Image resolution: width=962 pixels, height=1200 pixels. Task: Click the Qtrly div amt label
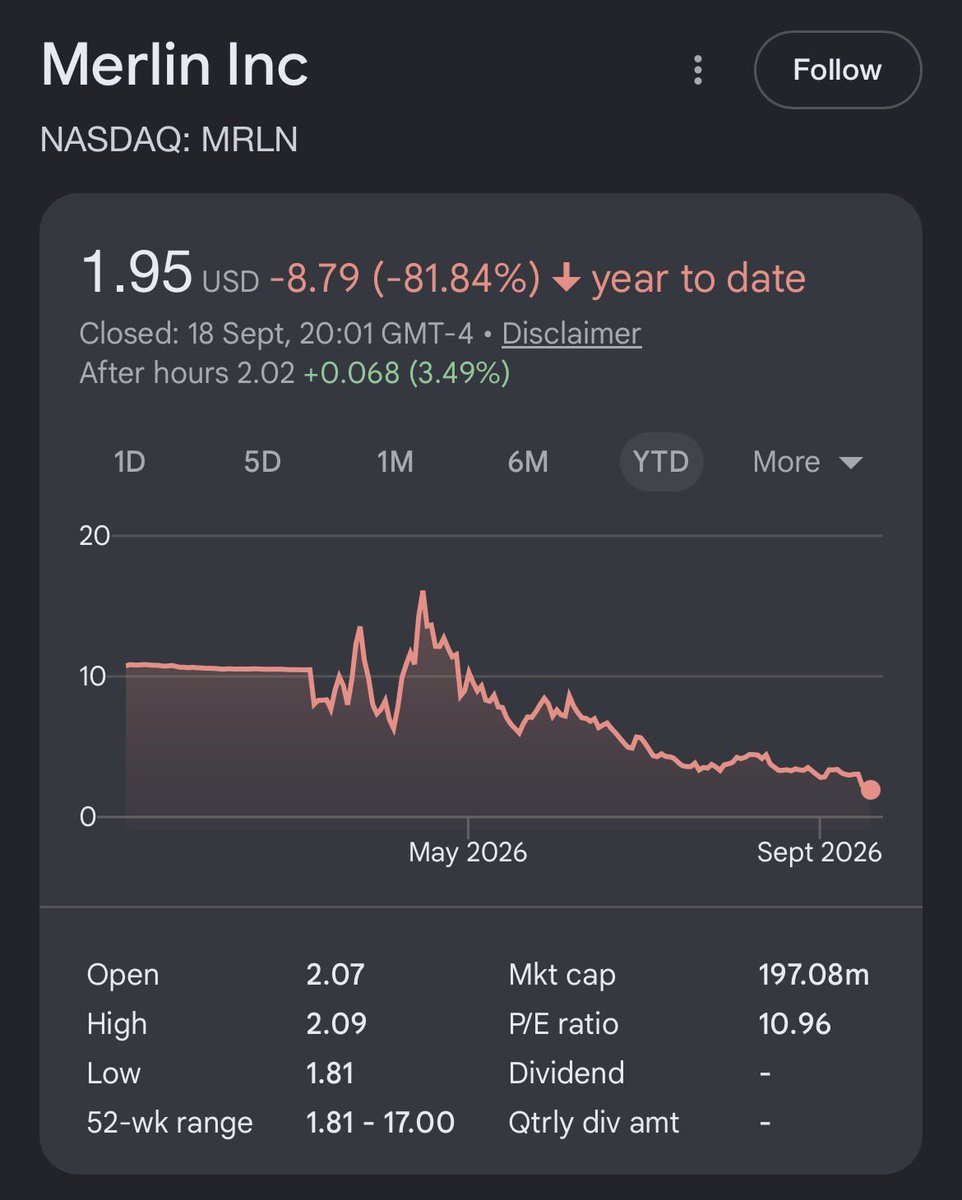click(x=594, y=1122)
